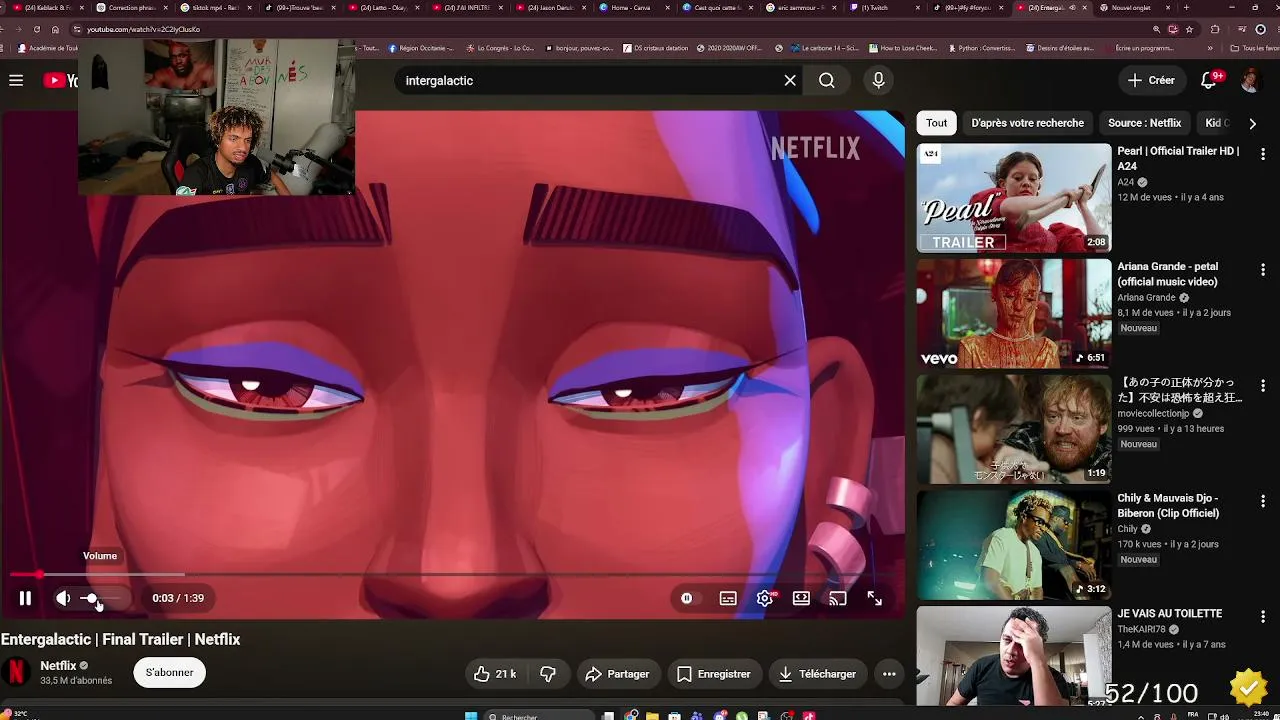This screenshot has width=1280, height=720.
Task: Dislike the video with thumbs down
Action: [548, 674]
